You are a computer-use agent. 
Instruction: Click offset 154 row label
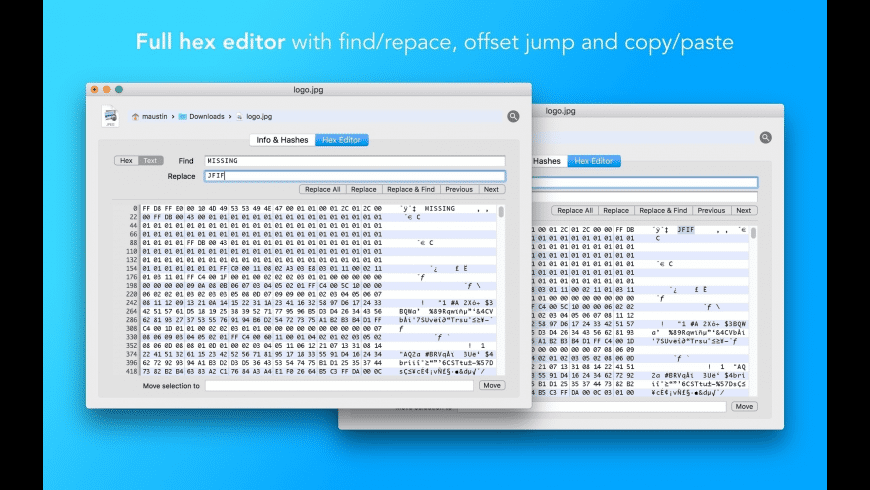(x=131, y=268)
